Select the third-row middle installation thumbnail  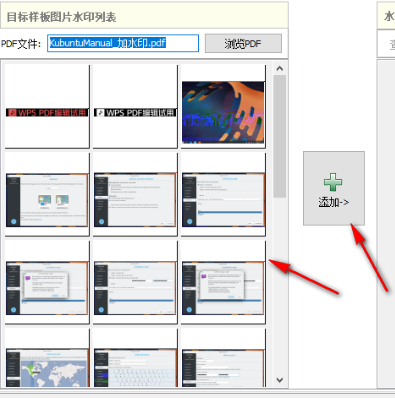coord(135,283)
